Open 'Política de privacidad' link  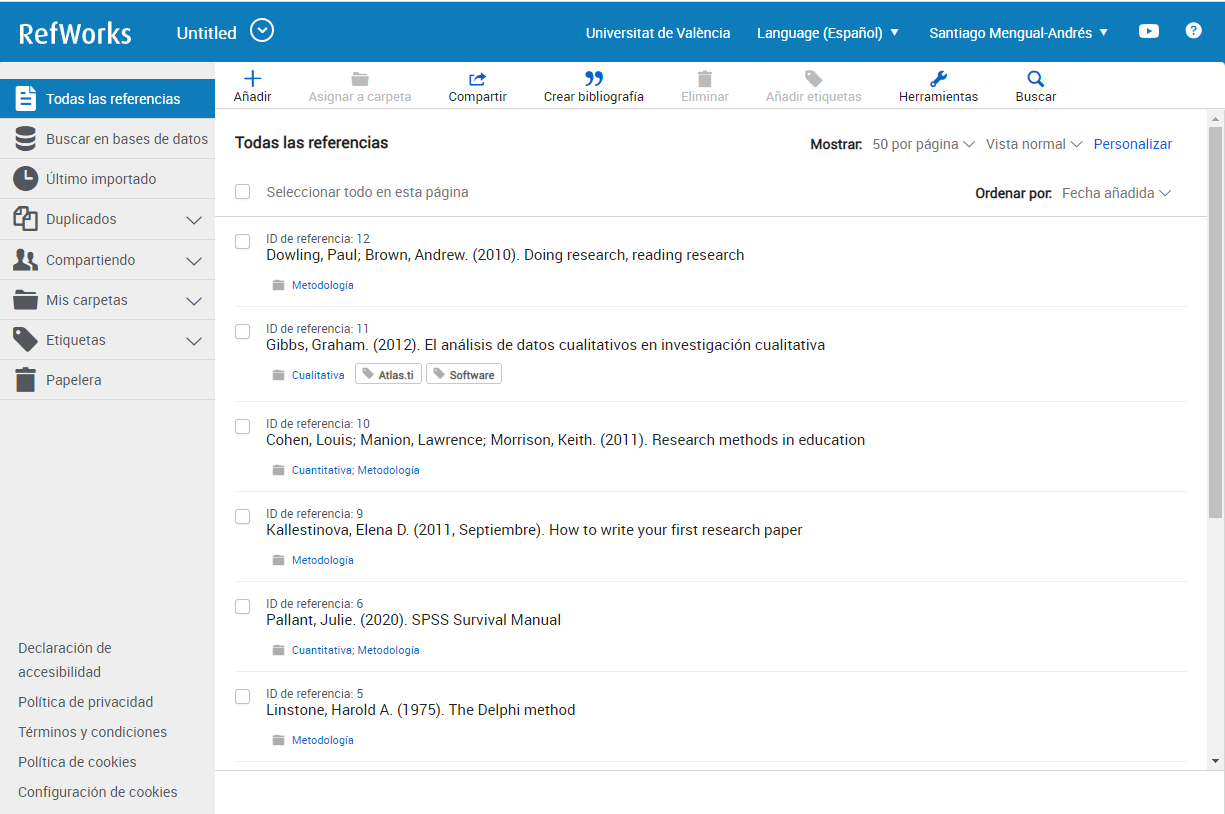coord(85,702)
